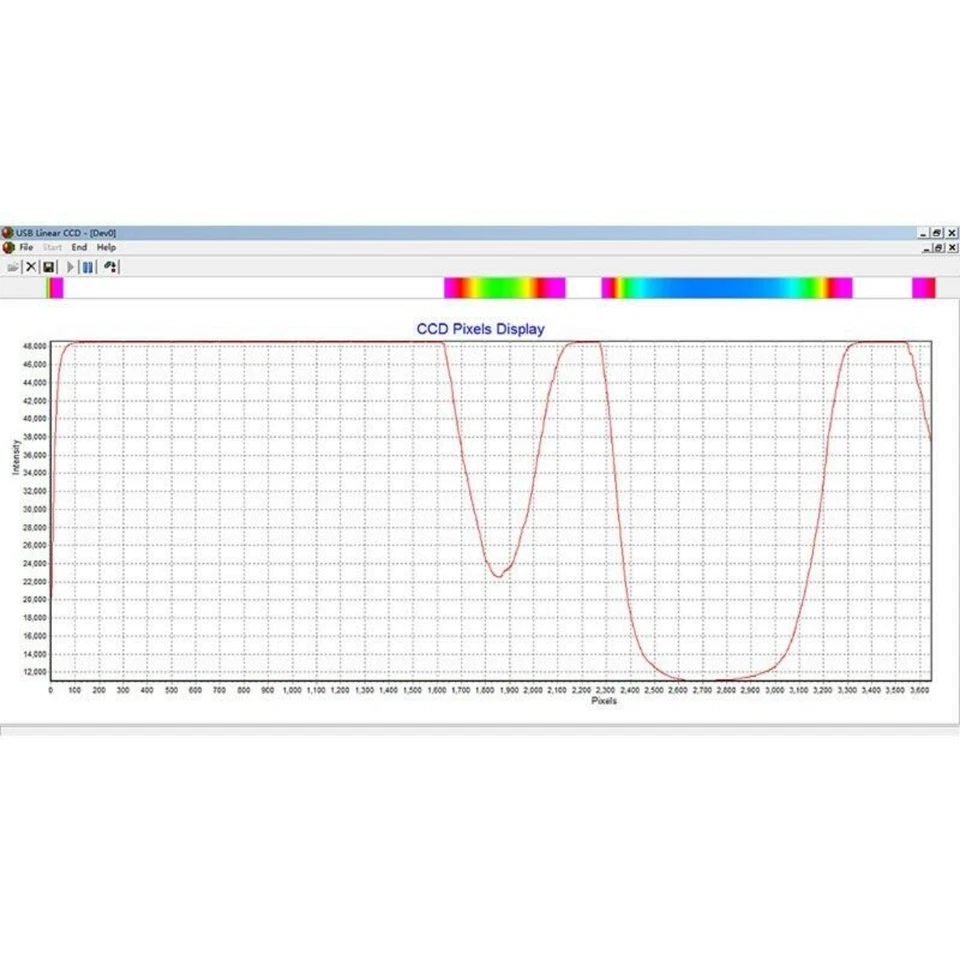Open the settings tool at toolbar end
This screenshot has width=960, height=960.
[x=110, y=266]
